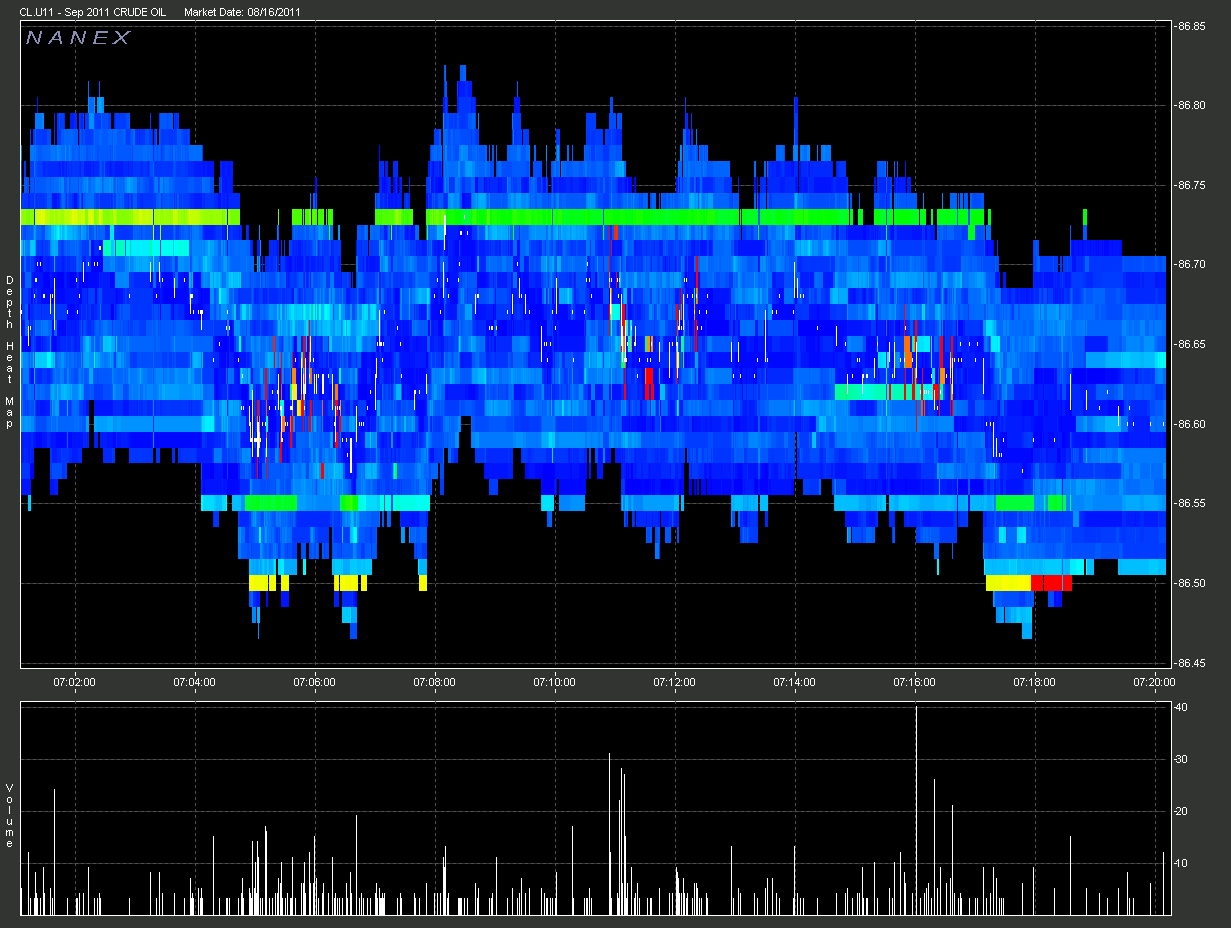Image resolution: width=1231 pixels, height=928 pixels.
Task: Select the 07:06:00 time axis label
Action: pyautogui.click(x=315, y=682)
